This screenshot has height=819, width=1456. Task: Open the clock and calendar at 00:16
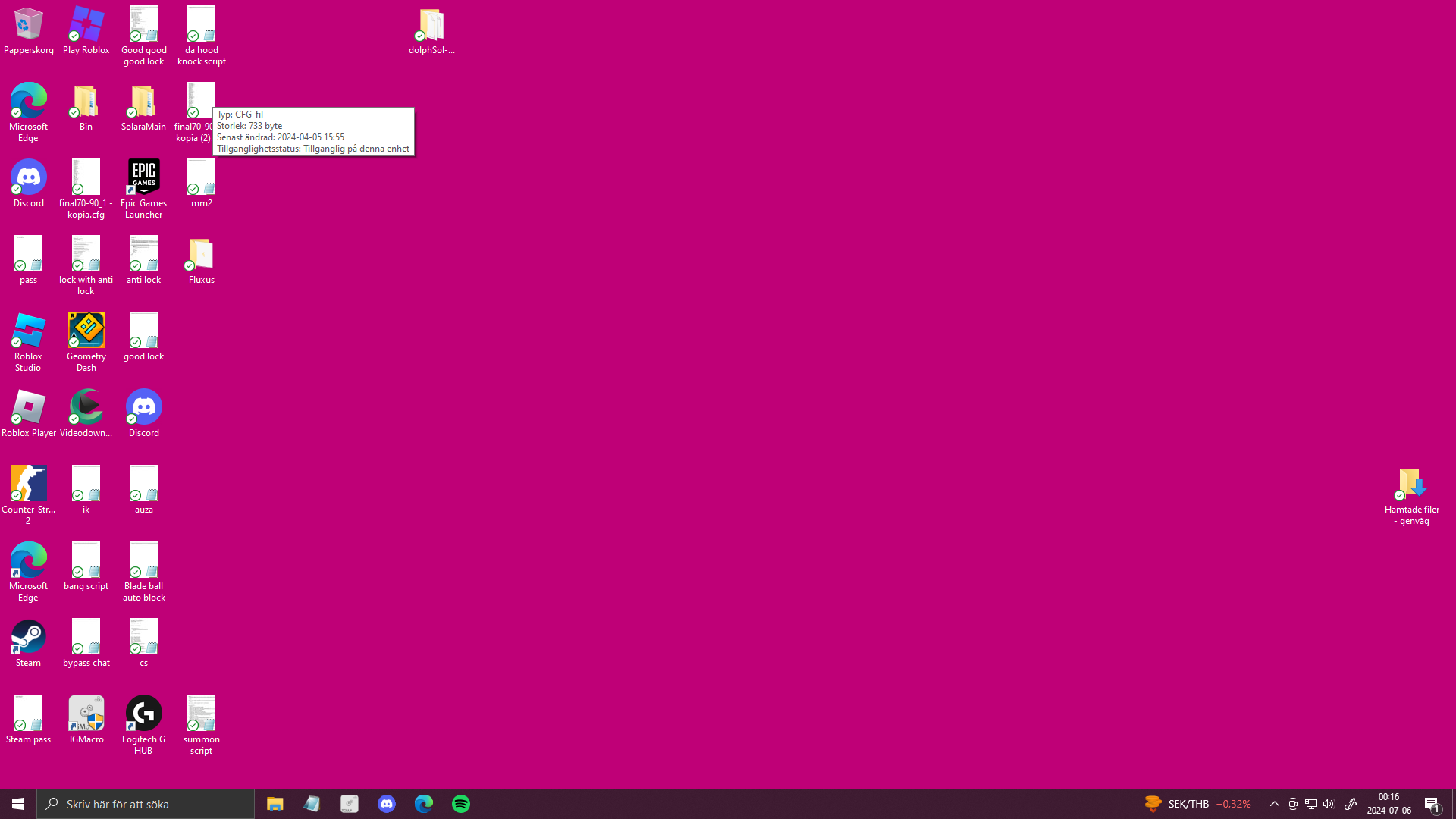1389,804
